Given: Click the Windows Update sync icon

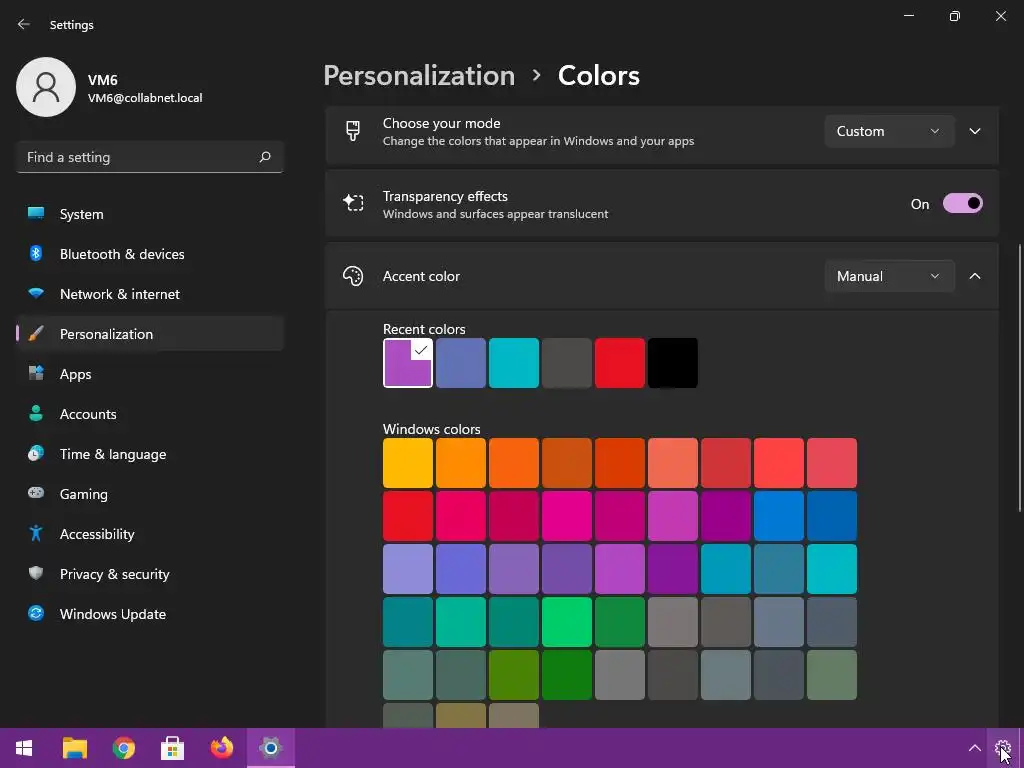Looking at the screenshot, I should [36, 613].
